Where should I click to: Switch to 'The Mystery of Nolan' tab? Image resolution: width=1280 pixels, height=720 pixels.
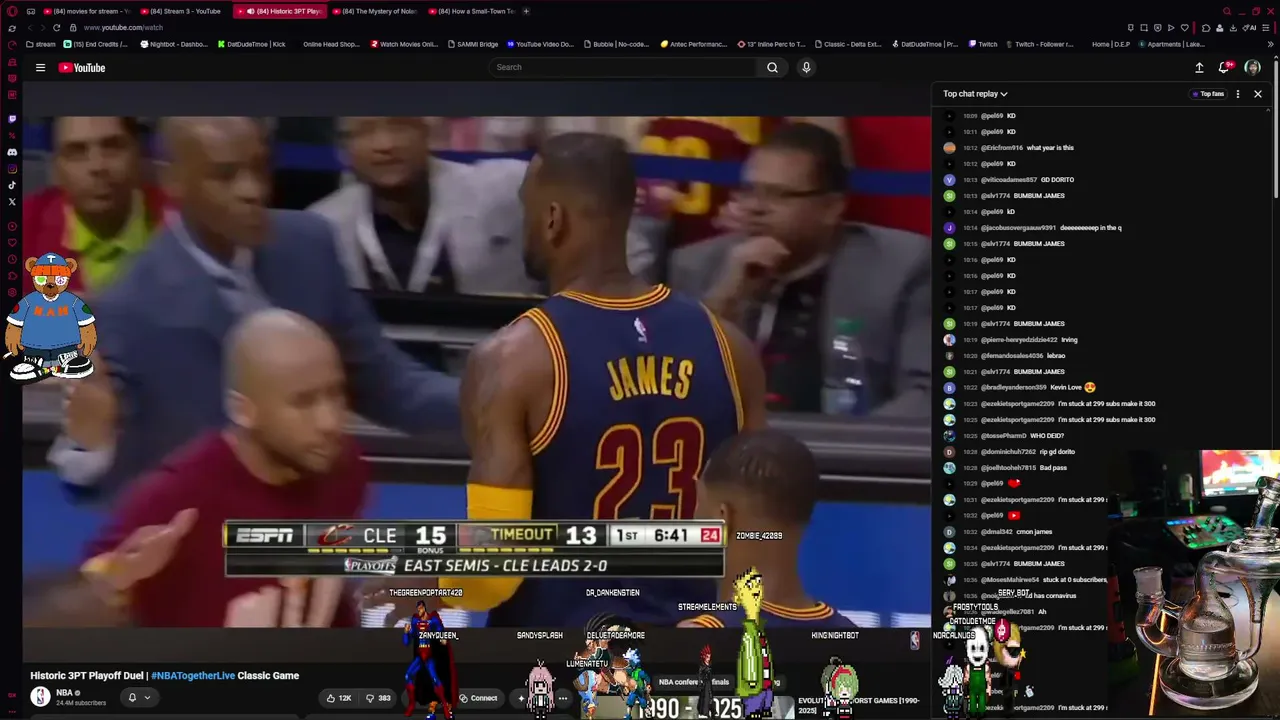(376, 11)
